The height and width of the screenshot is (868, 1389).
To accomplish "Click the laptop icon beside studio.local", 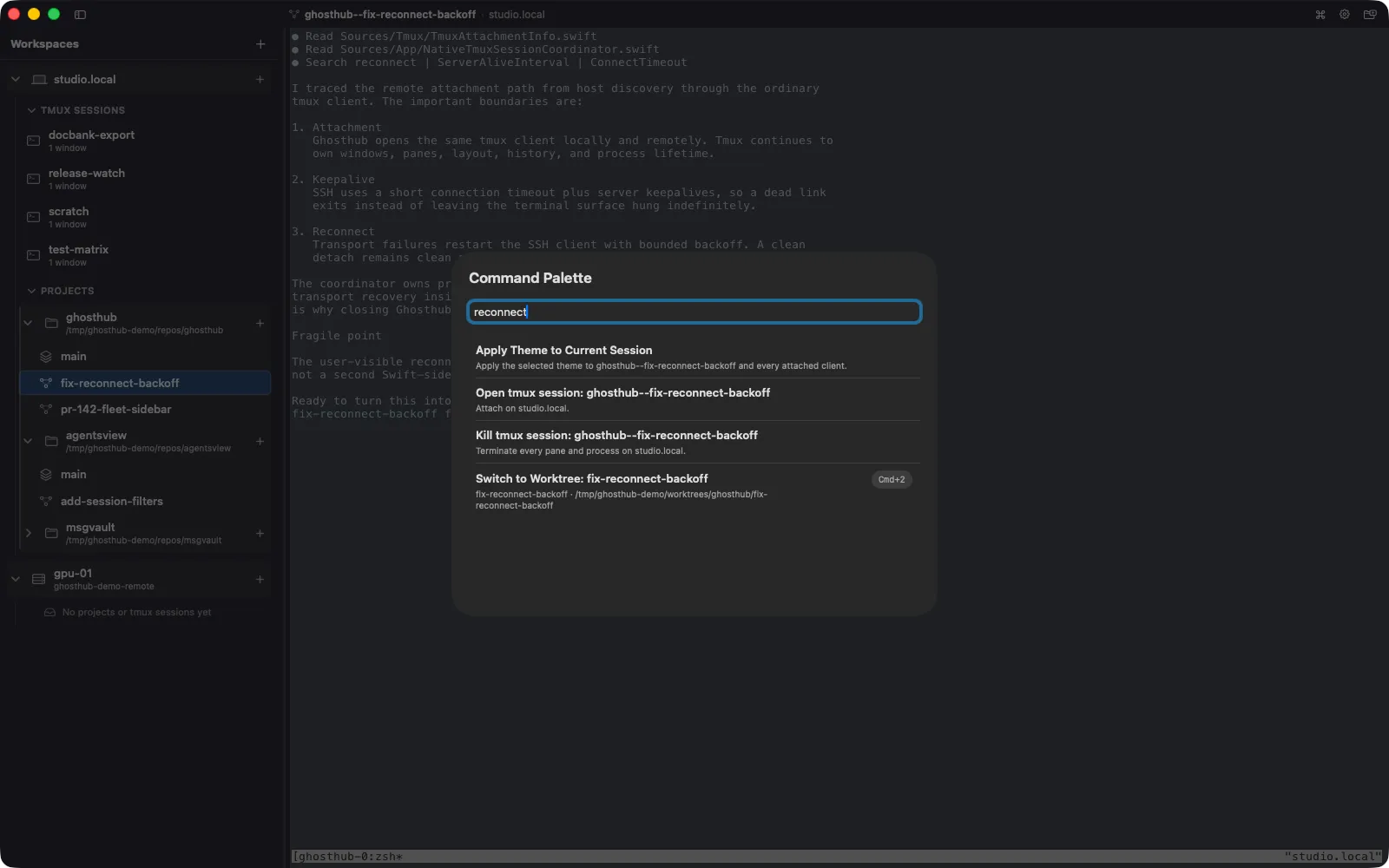I will pyautogui.click(x=39, y=79).
